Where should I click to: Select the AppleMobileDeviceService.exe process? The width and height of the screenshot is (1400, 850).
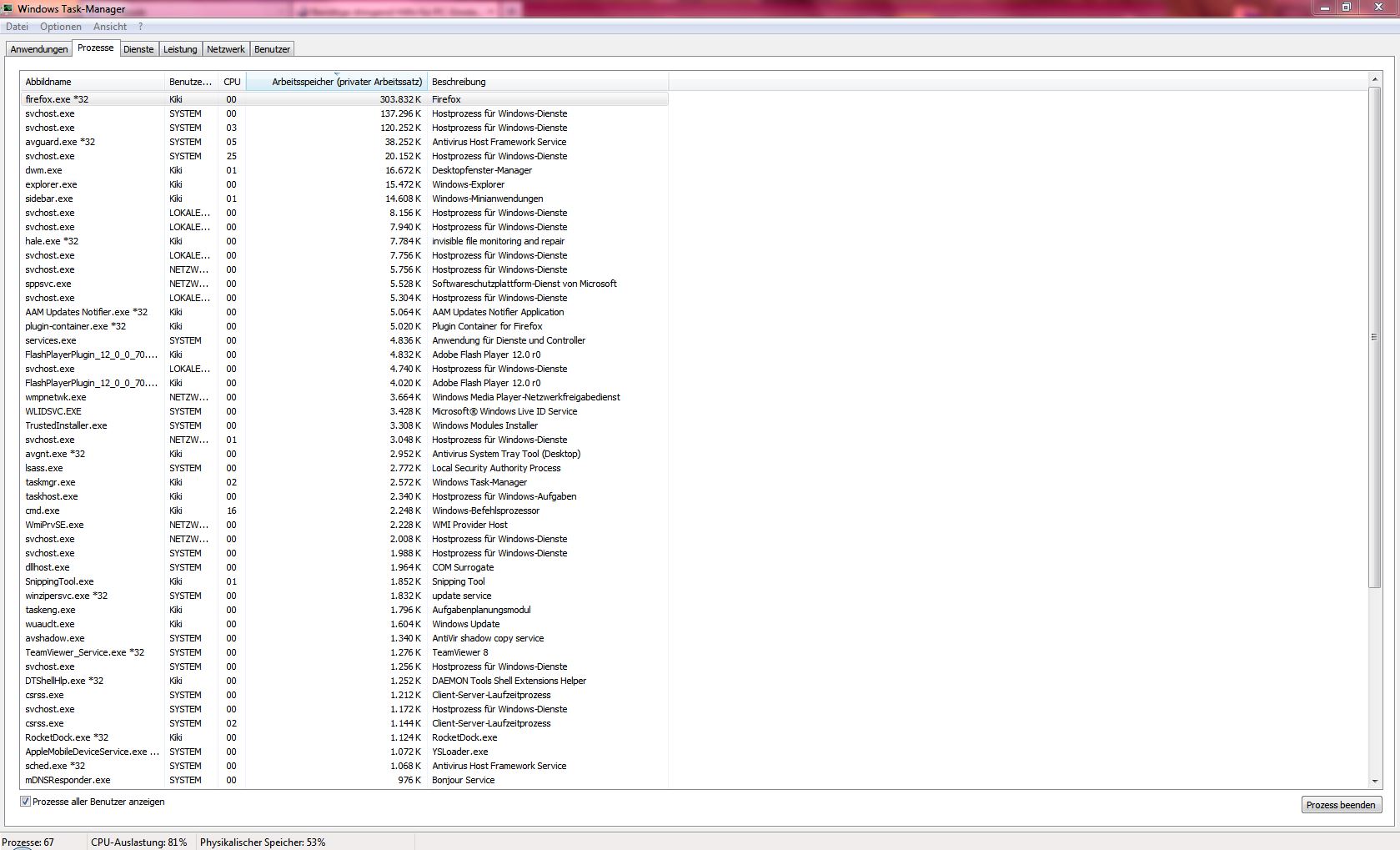344,752
